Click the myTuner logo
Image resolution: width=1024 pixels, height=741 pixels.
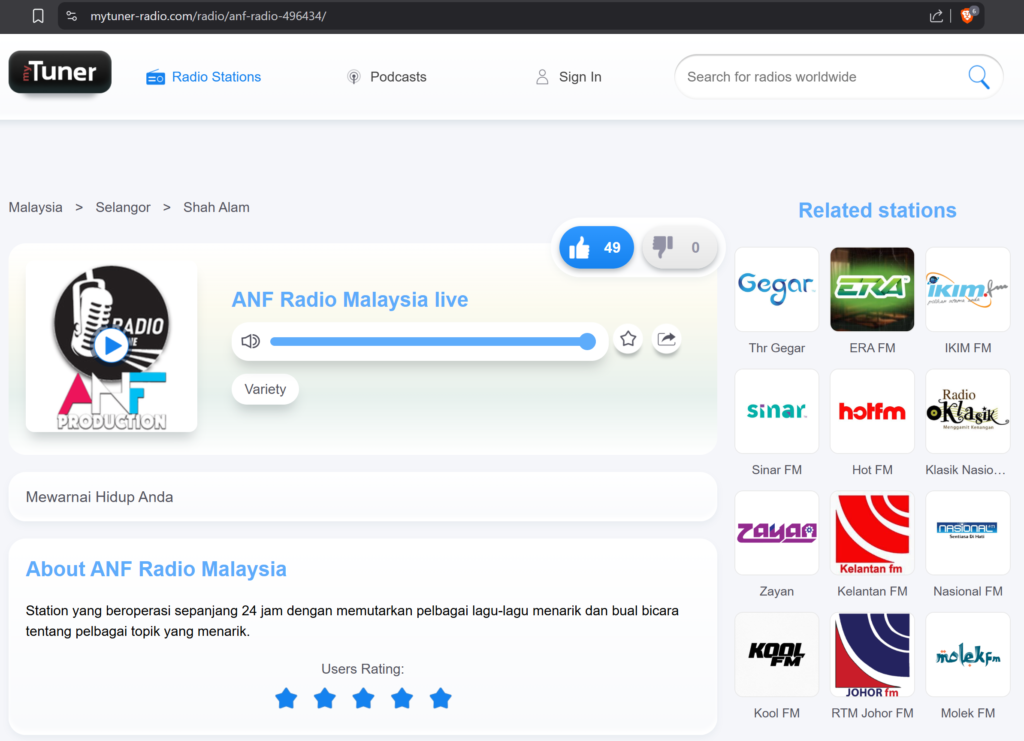pos(60,73)
